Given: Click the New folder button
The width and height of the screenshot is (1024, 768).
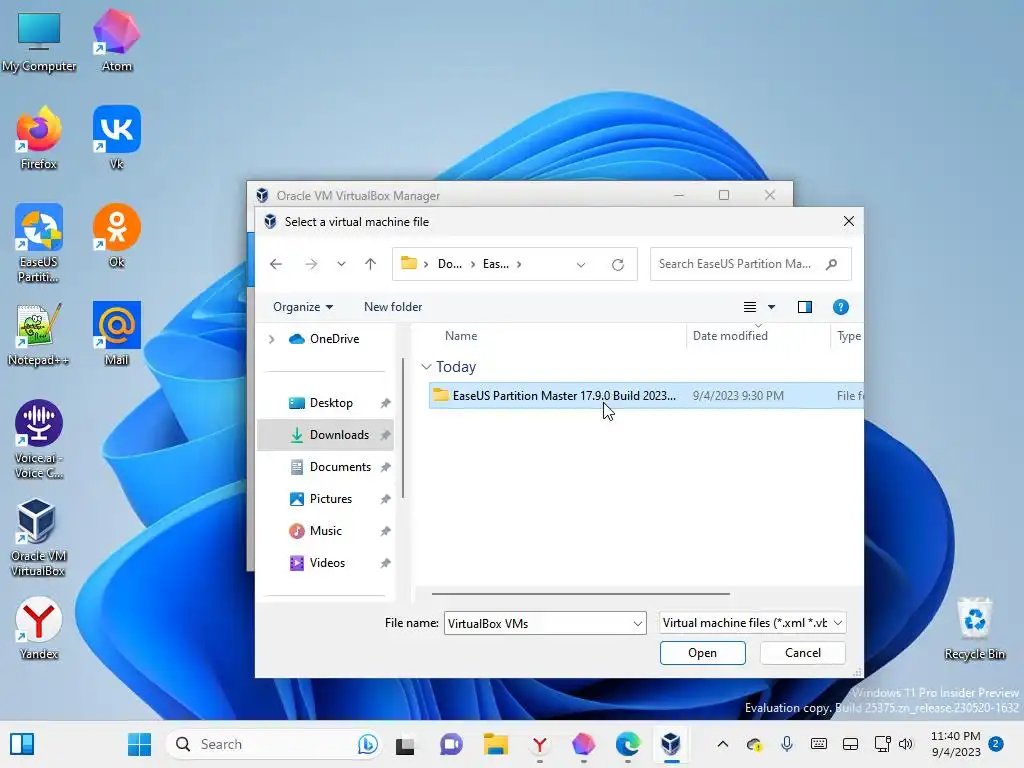Looking at the screenshot, I should click(x=393, y=307).
